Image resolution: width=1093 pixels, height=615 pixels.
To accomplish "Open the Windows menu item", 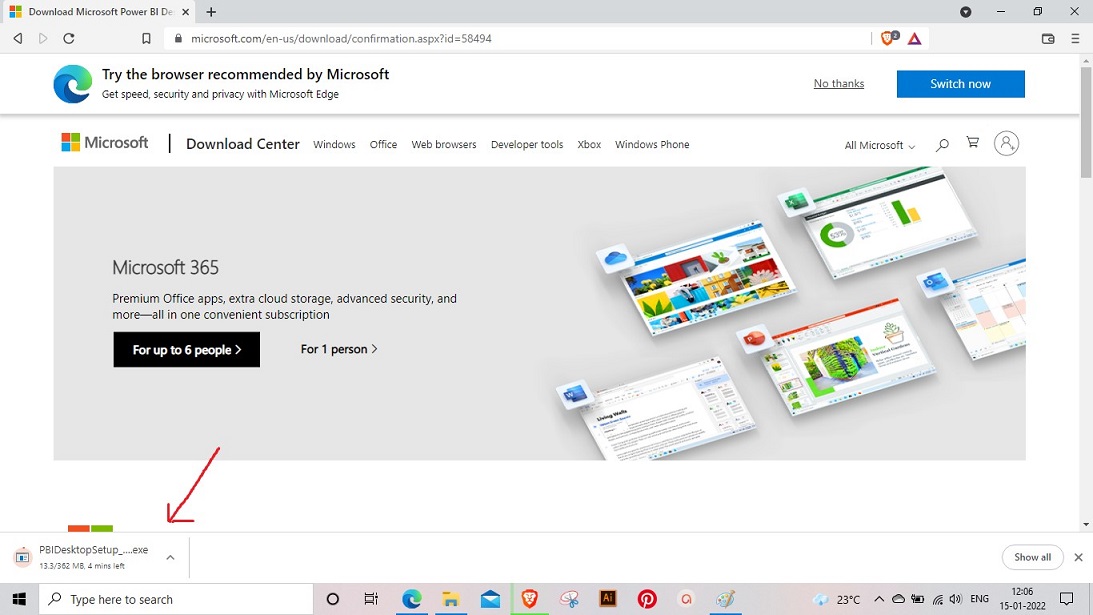I will (334, 144).
